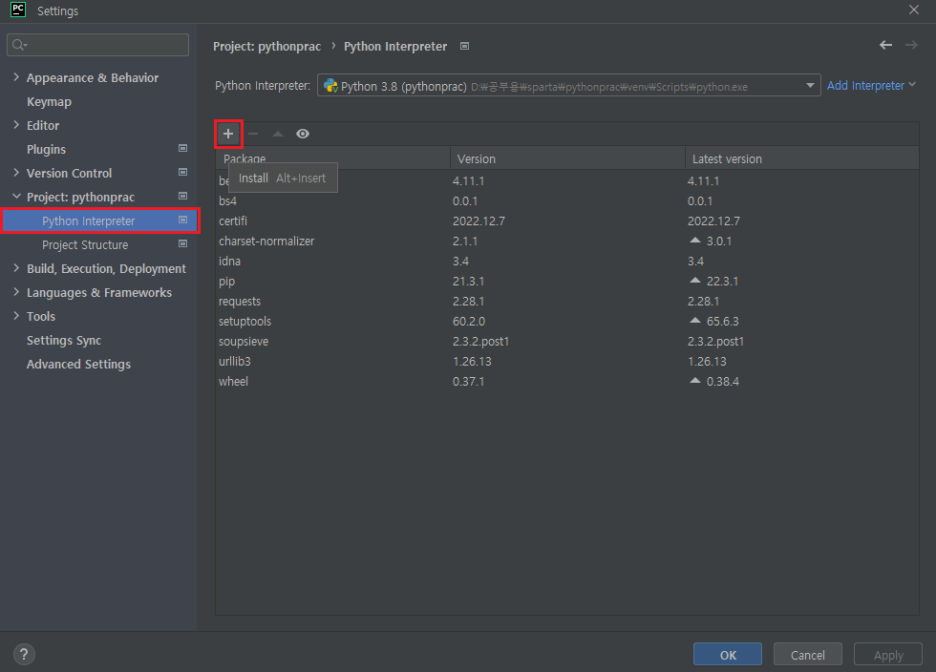Select the certifi package row
This screenshot has height=672, width=936.
[x=567, y=221]
